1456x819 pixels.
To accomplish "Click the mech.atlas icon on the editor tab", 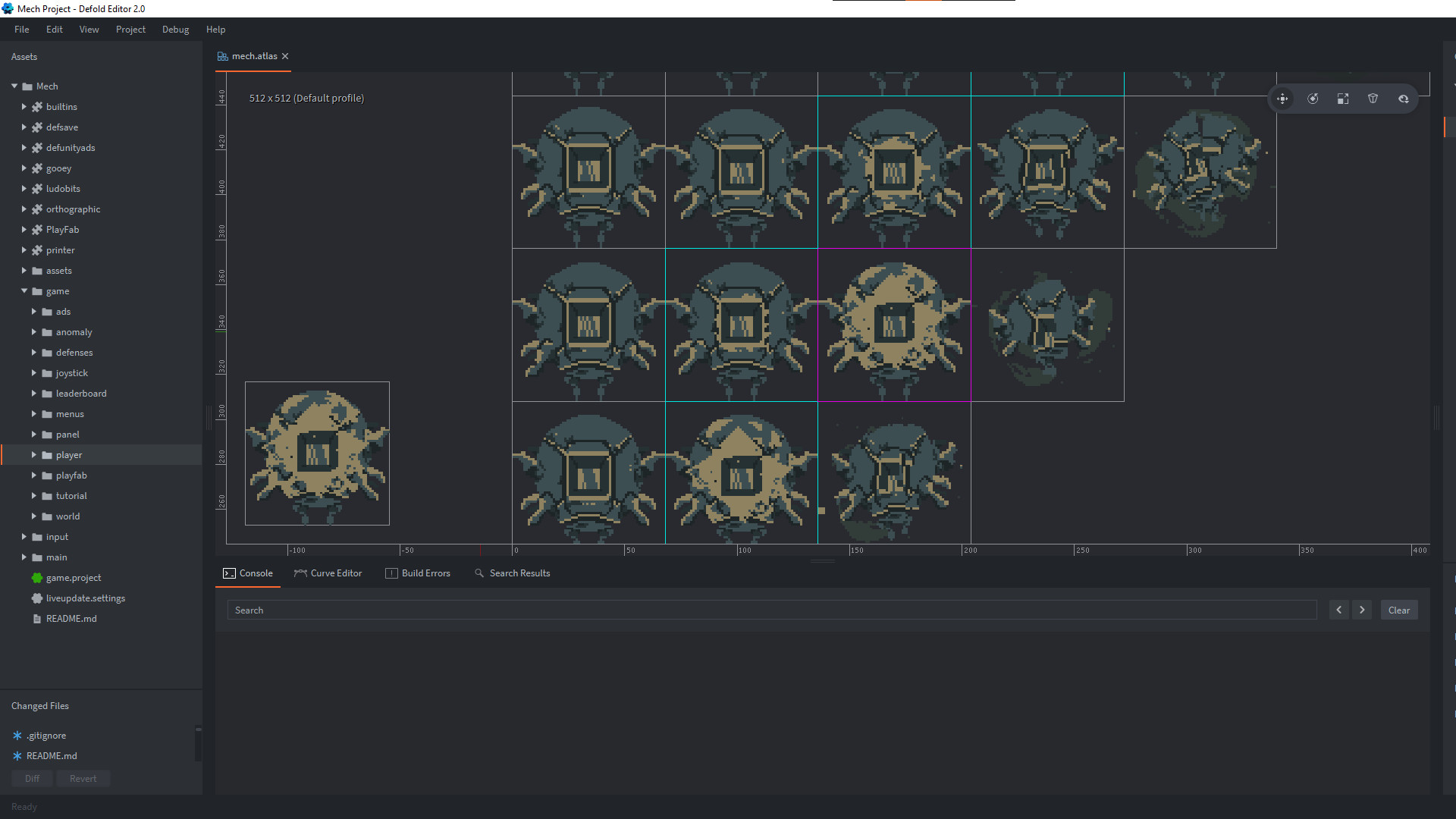I will point(222,56).
